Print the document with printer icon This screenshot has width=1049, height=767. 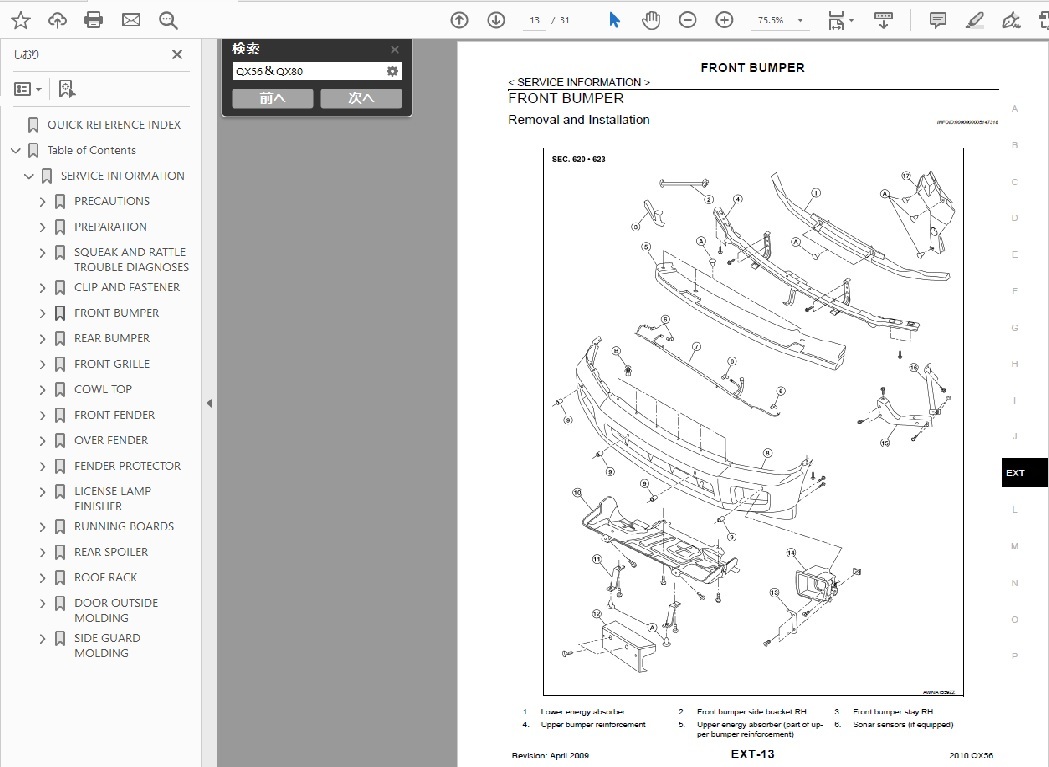pyautogui.click(x=94, y=20)
